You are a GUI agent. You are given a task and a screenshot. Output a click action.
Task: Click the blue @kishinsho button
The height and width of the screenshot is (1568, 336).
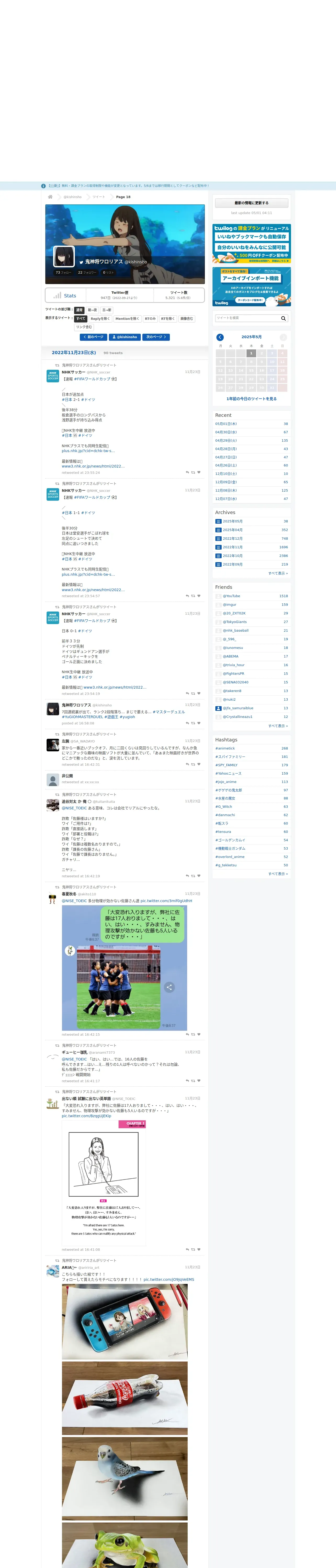coord(125,337)
